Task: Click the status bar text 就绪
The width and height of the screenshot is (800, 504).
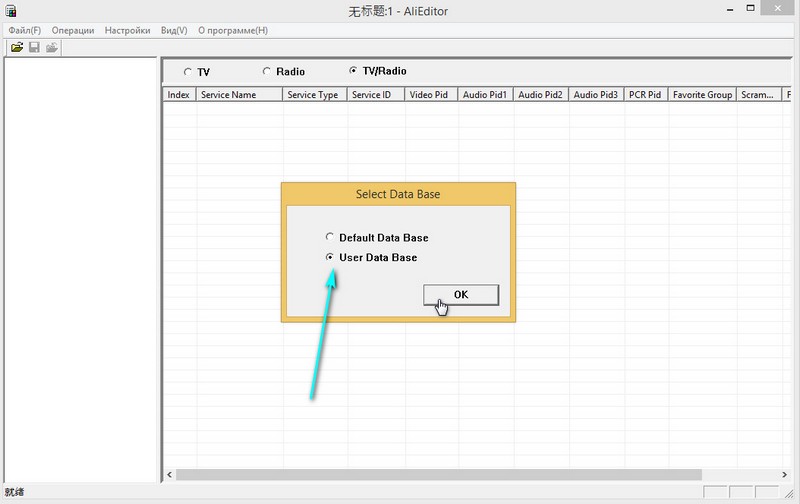Action: coord(14,492)
